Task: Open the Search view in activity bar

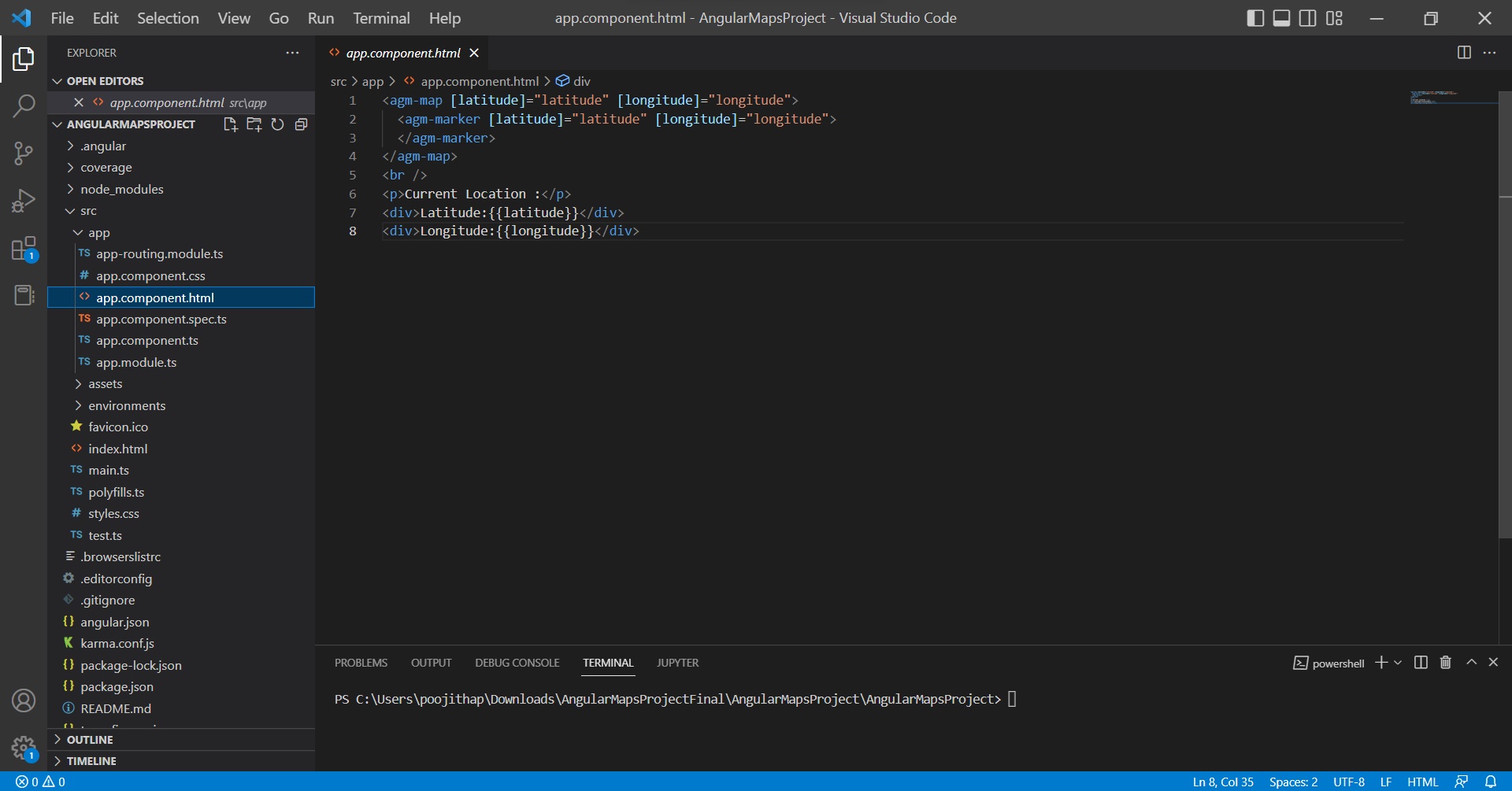Action: click(24, 105)
